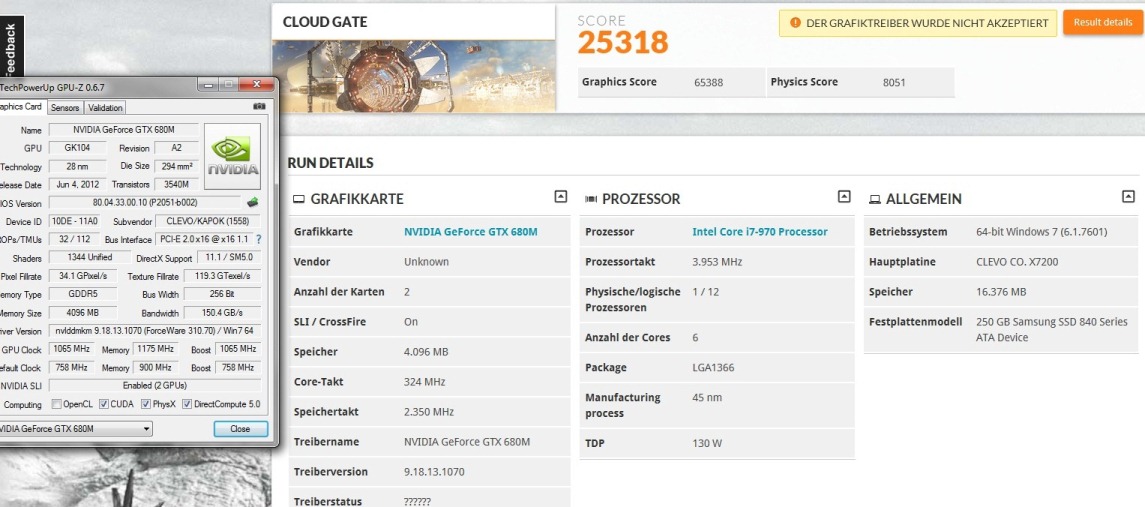
Task: Click the driver not accepted warning banner
Action: [x=918, y=23]
